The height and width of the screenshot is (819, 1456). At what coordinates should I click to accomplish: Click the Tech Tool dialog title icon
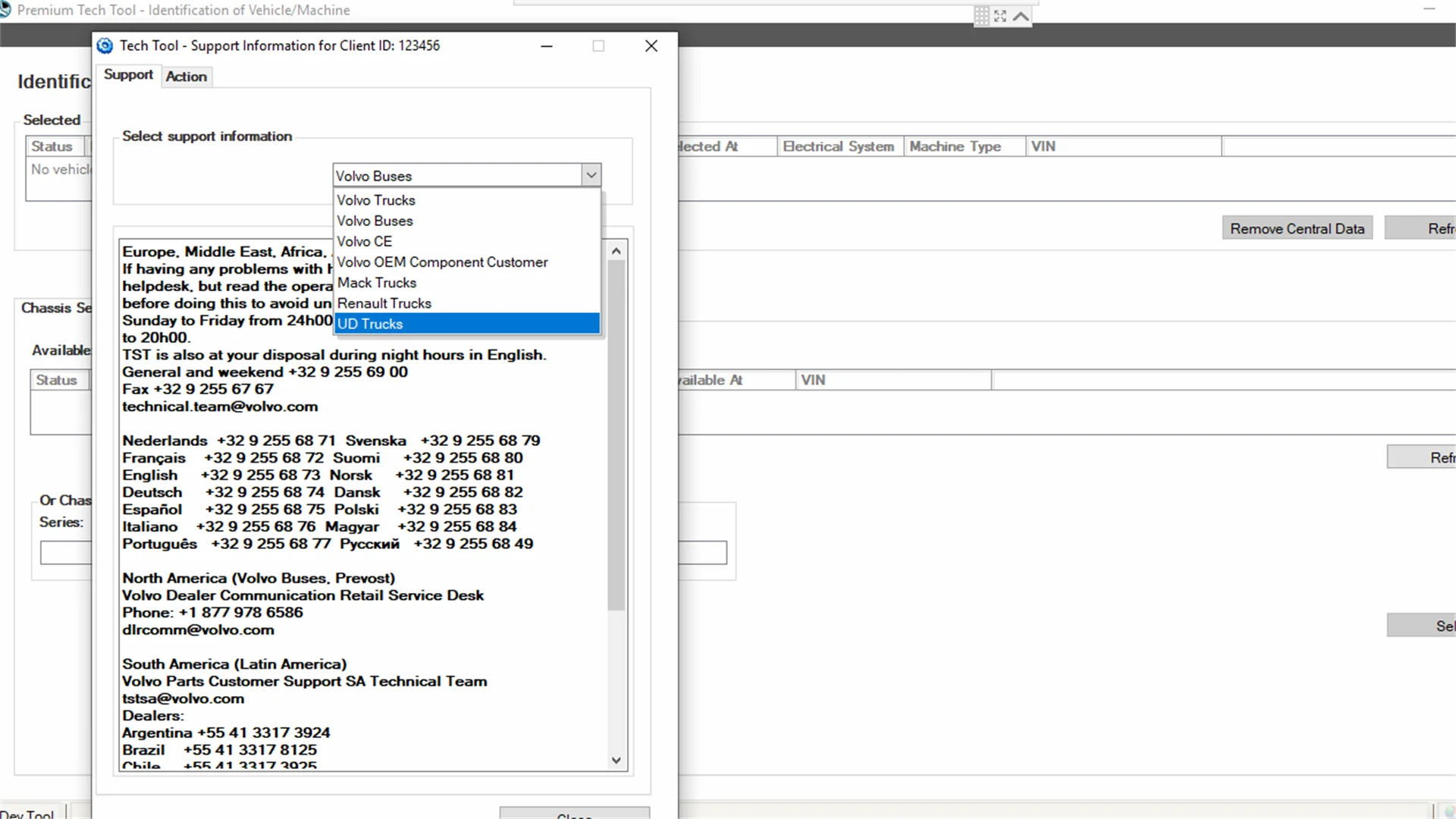[105, 45]
